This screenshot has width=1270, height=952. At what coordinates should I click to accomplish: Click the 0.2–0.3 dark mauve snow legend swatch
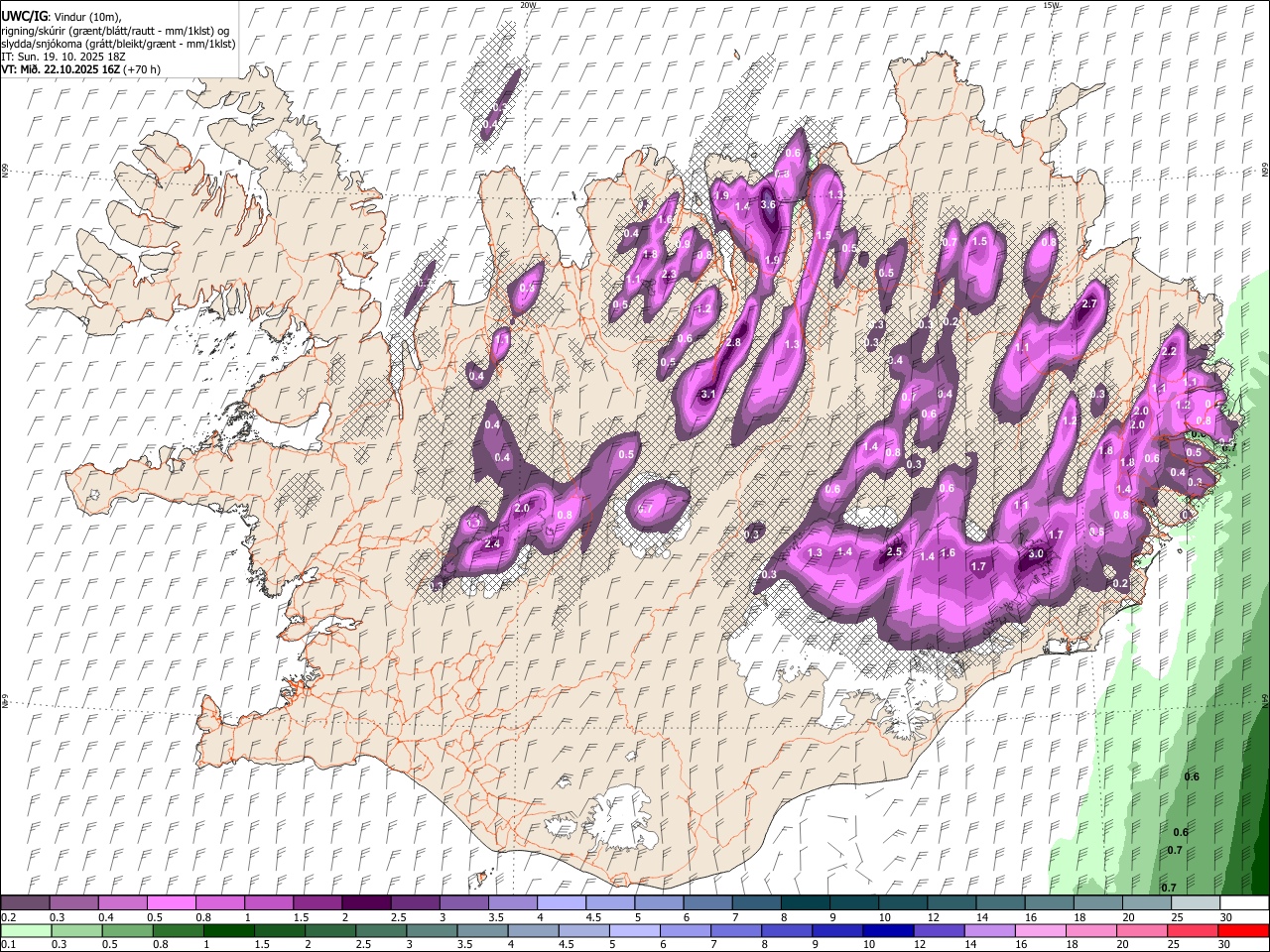[x=26, y=903]
